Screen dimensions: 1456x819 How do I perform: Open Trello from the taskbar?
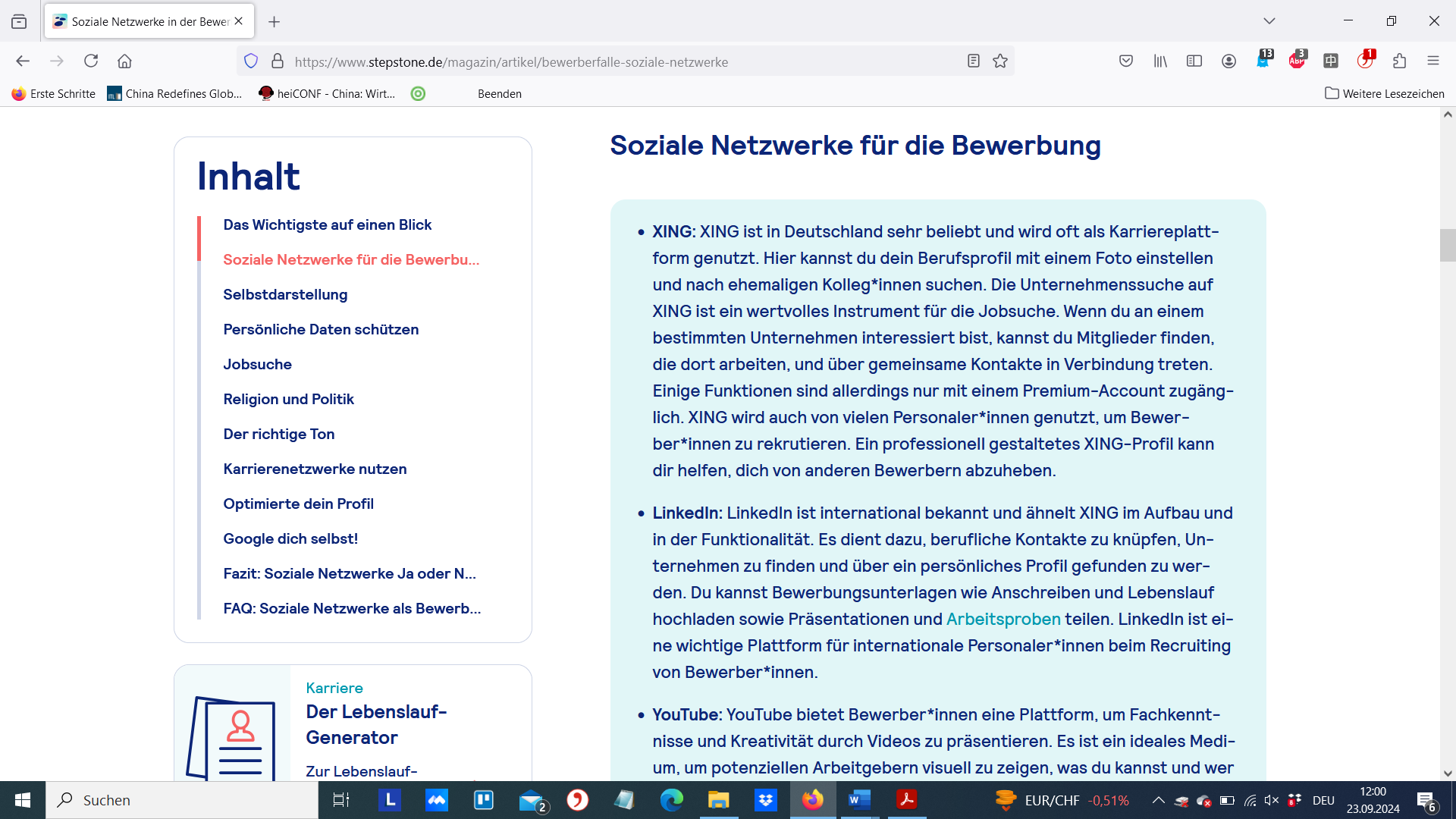pos(484,800)
